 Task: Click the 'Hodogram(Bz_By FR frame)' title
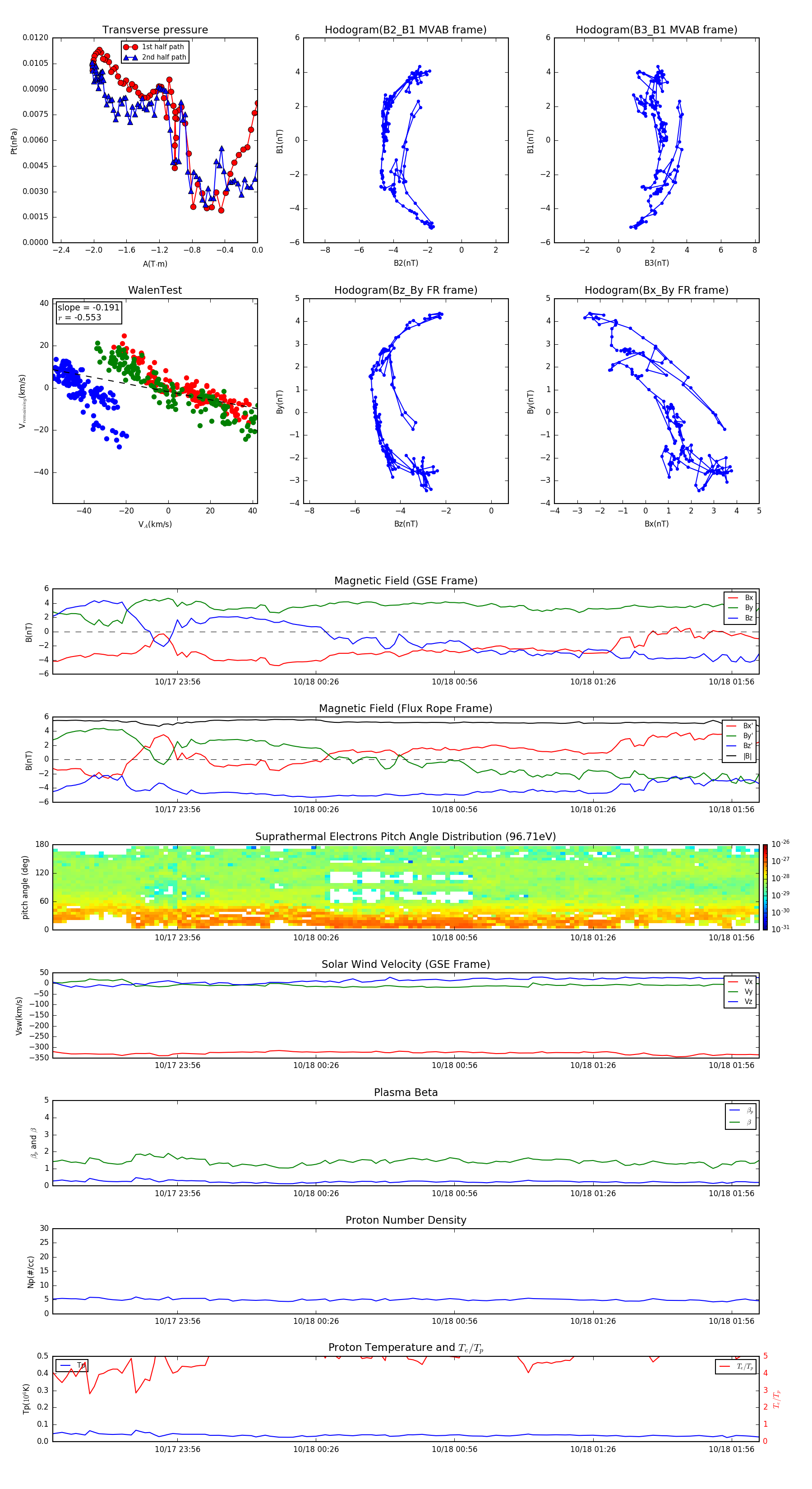[x=406, y=290]
